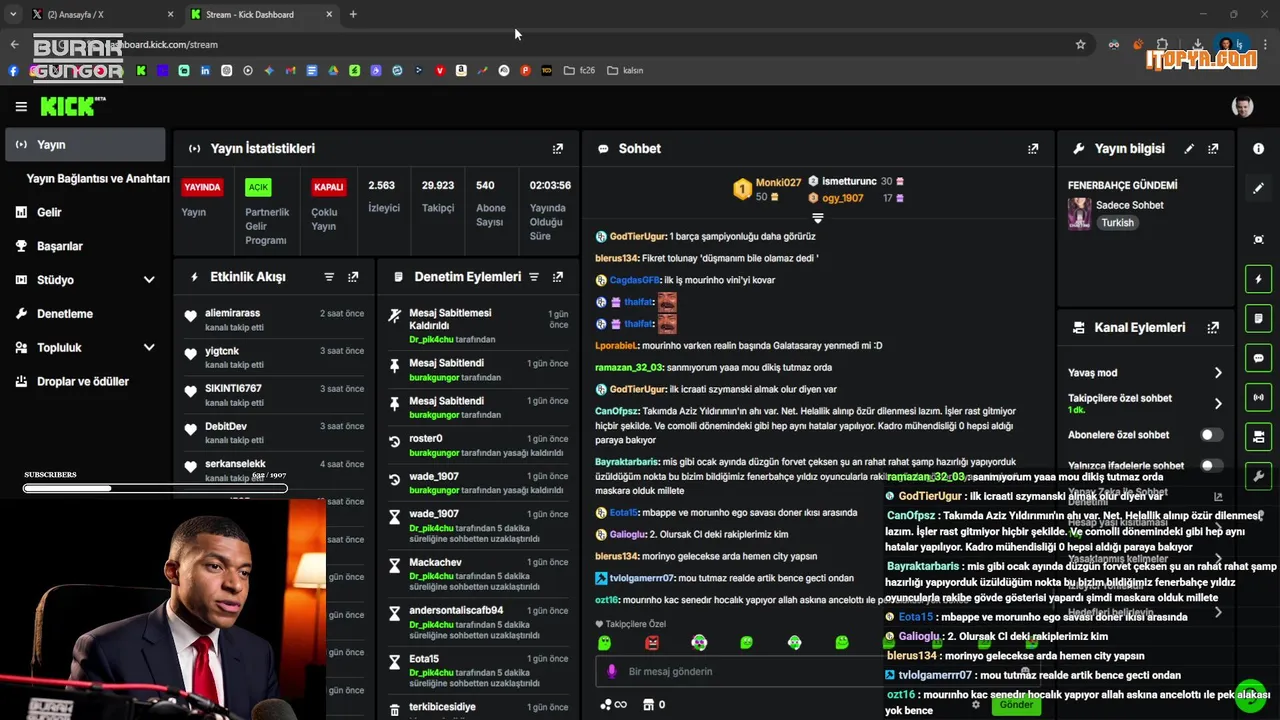Click the channel points infinity icon
Screen dimensions: 1280x720
point(613,704)
